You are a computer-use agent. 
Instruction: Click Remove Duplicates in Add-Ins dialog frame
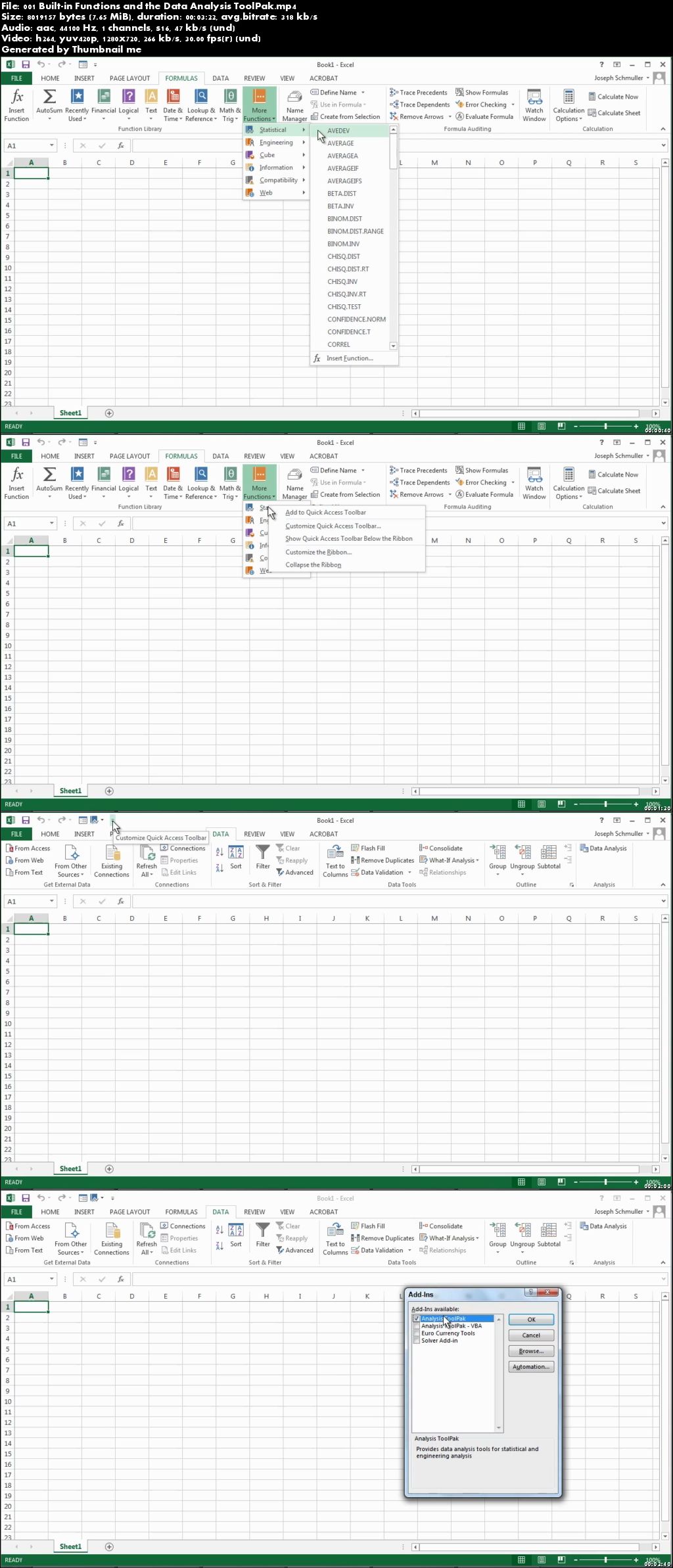[383, 1238]
